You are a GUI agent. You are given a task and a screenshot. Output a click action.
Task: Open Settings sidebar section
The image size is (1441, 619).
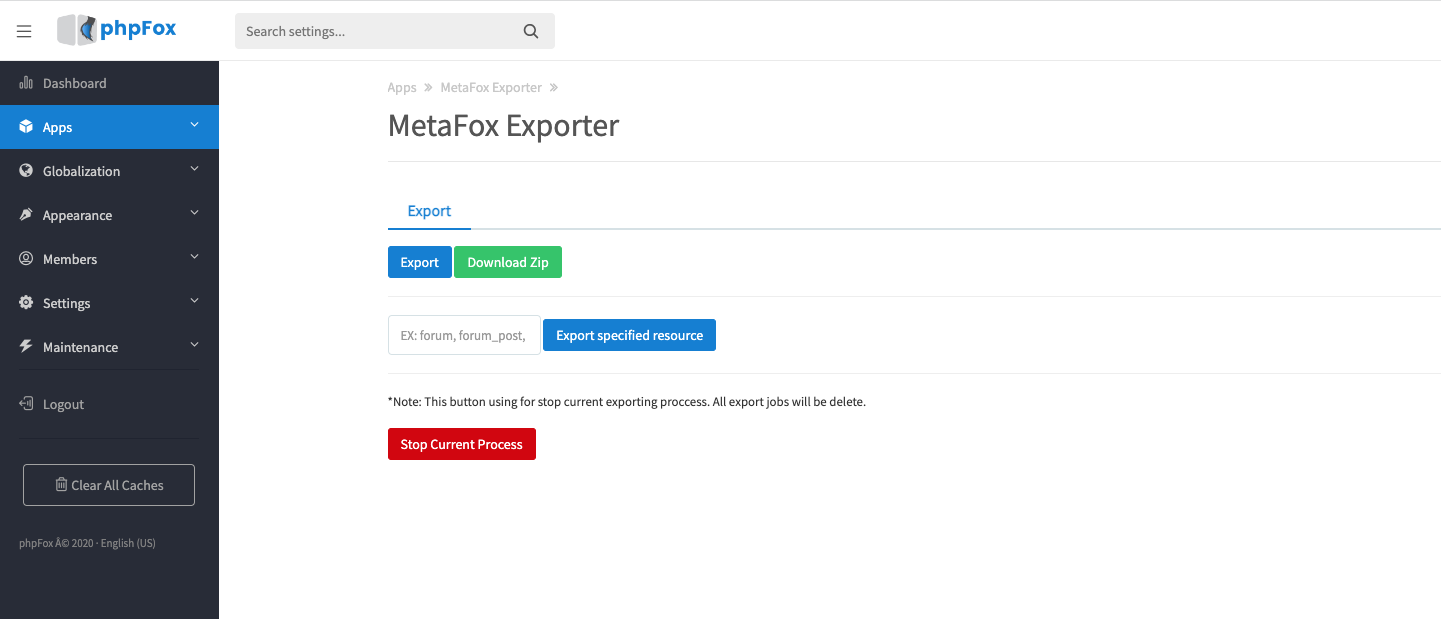coord(109,303)
